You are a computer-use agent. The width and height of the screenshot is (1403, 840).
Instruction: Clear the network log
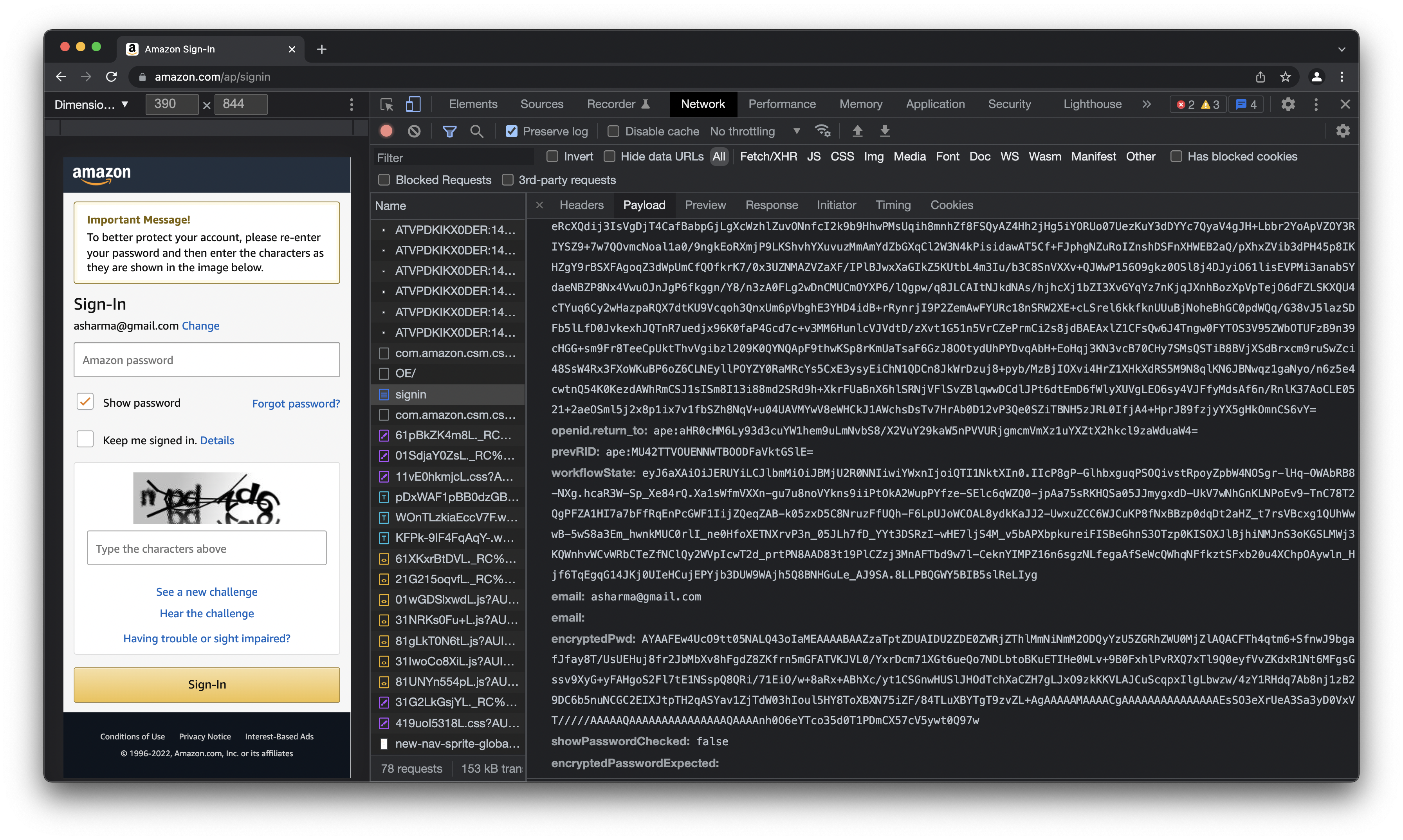tap(414, 131)
